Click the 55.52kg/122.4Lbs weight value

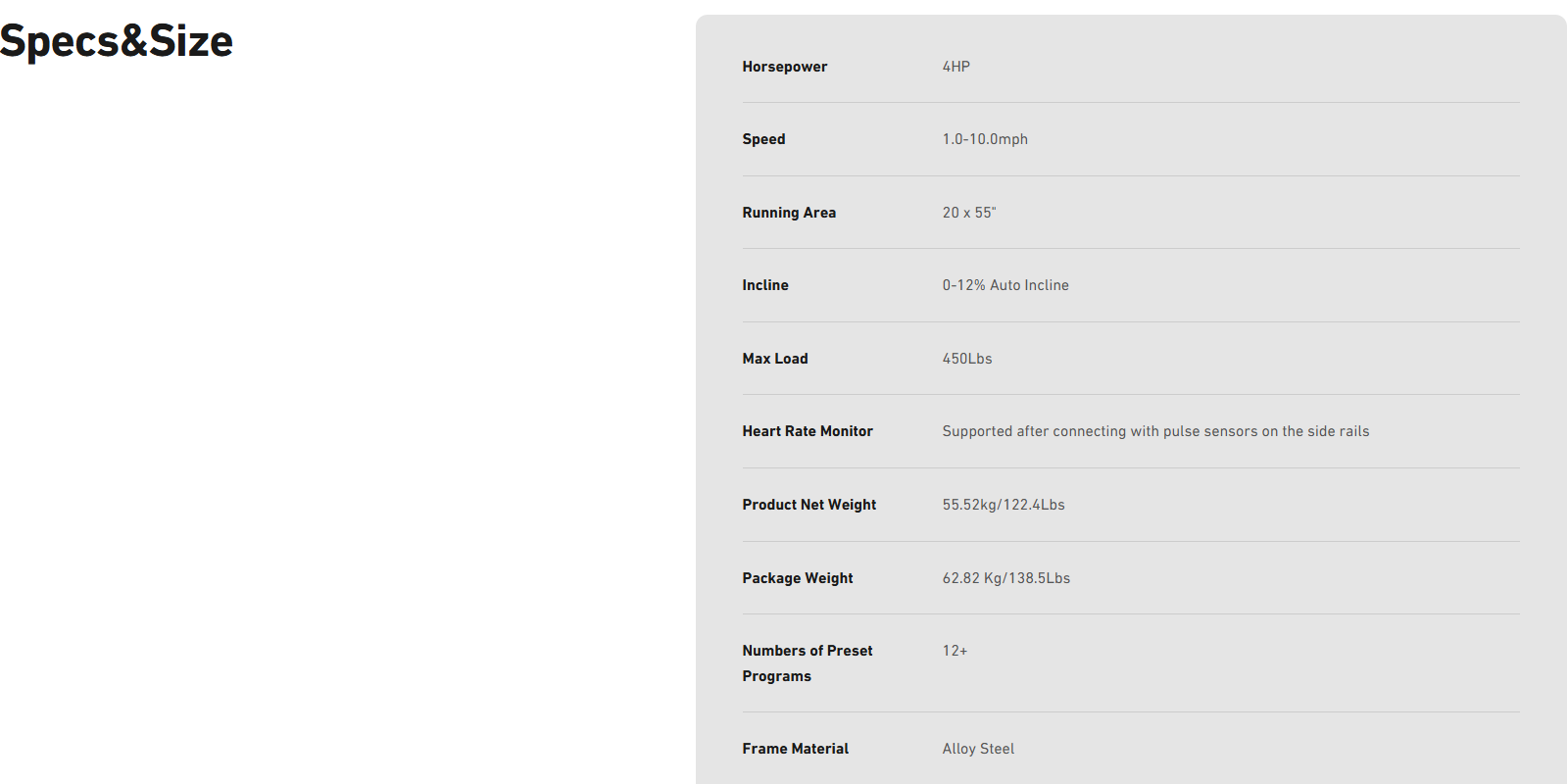[x=1004, y=505]
